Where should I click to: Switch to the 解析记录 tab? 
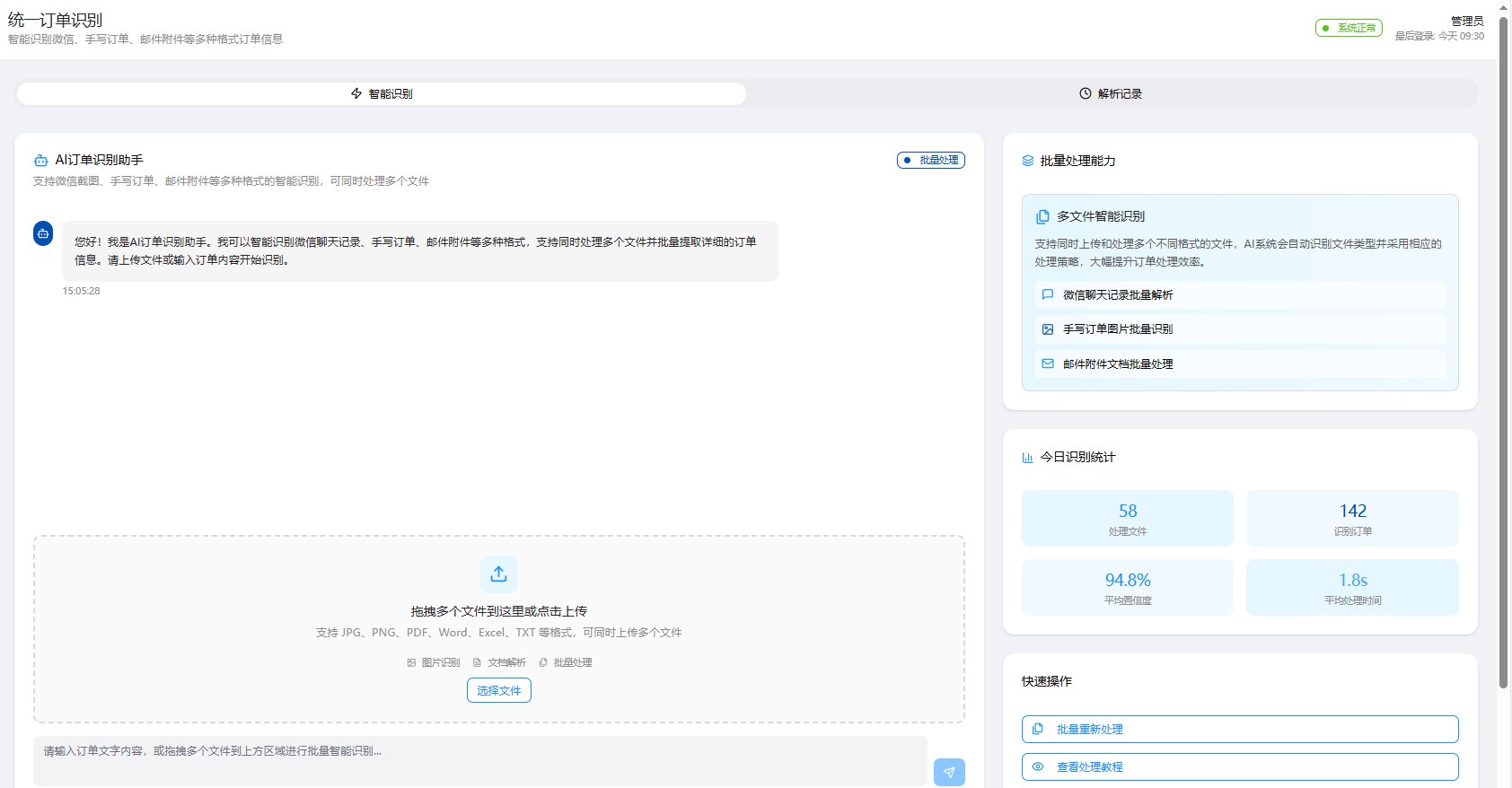point(1111,93)
